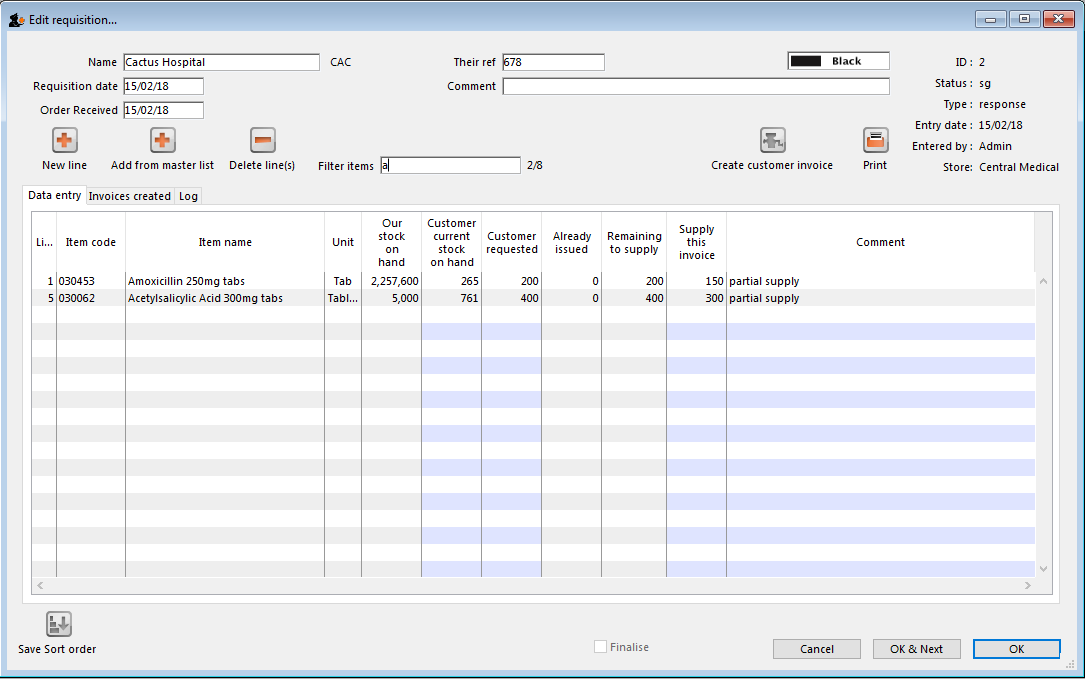Click the horizontal scroll right arrow
This screenshot has width=1085, height=679.
[1028, 586]
